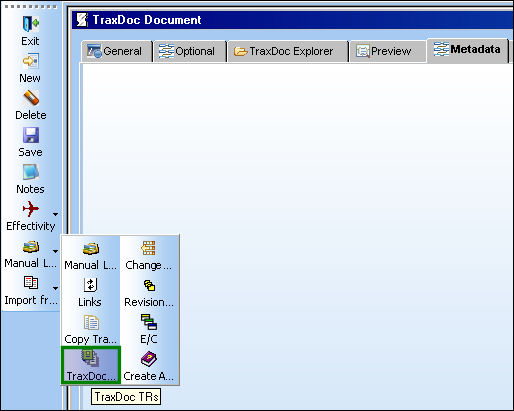This screenshot has height=411, width=514.
Task: Click the Delete eraser icon
Action: point(31,98)
